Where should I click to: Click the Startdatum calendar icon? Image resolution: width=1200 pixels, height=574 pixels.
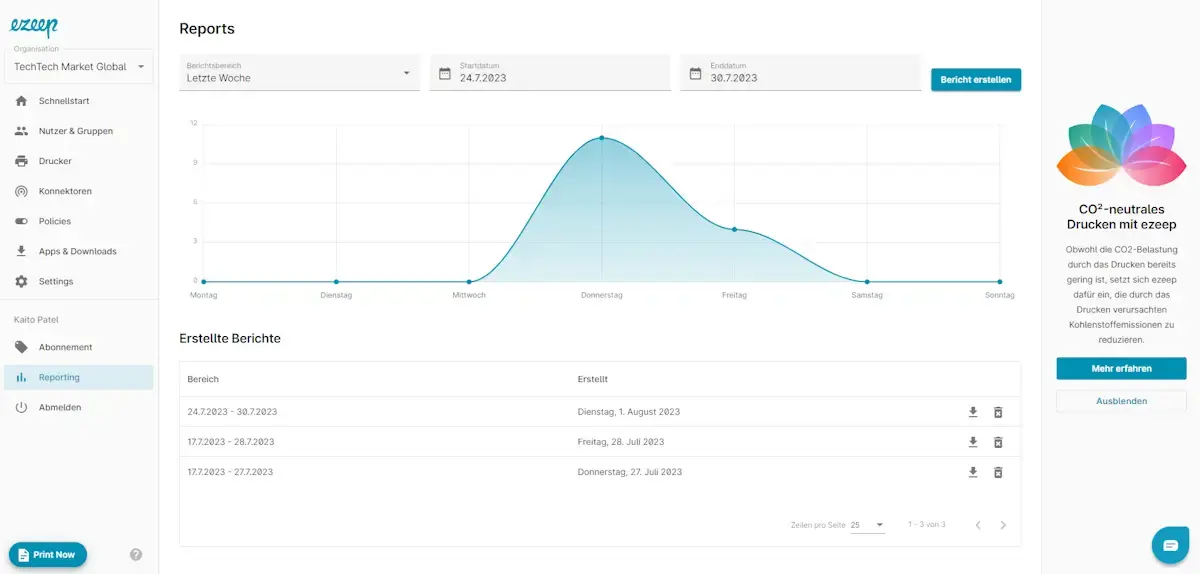[x=445, y=73]
